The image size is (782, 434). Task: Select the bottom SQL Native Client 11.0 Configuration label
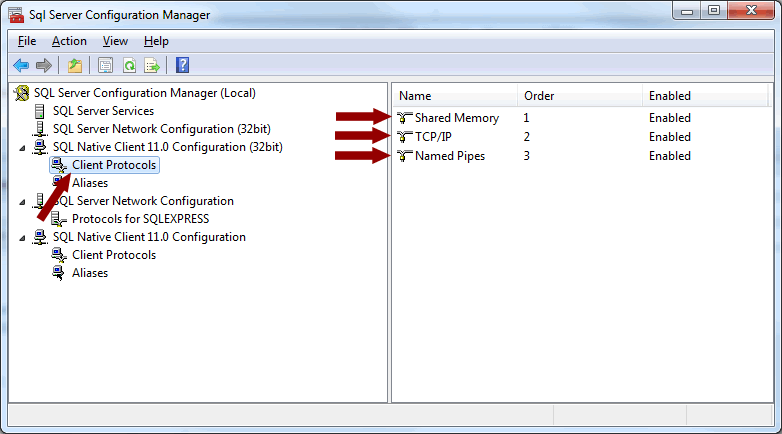(149, 236)
